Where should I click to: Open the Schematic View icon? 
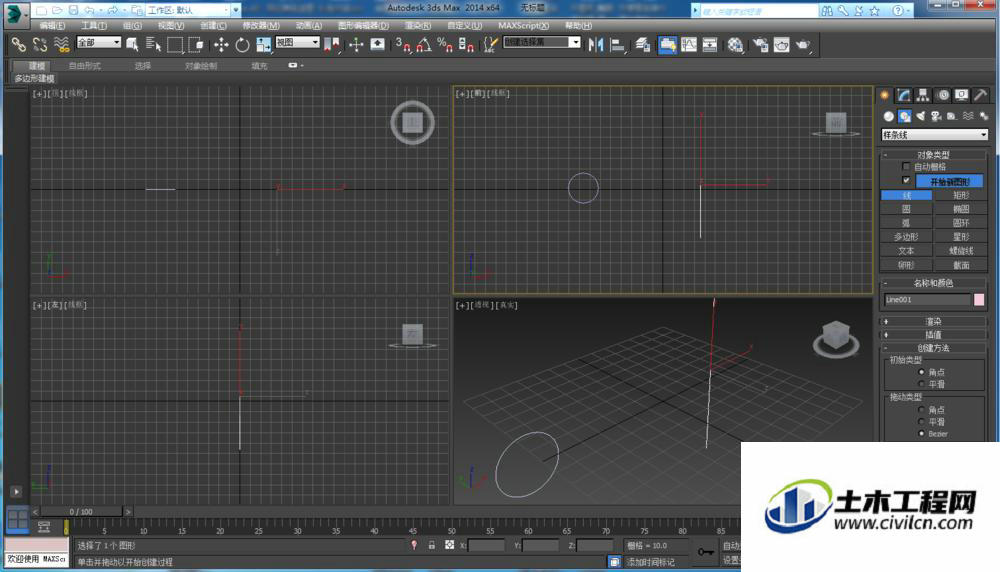pos(710,44)
